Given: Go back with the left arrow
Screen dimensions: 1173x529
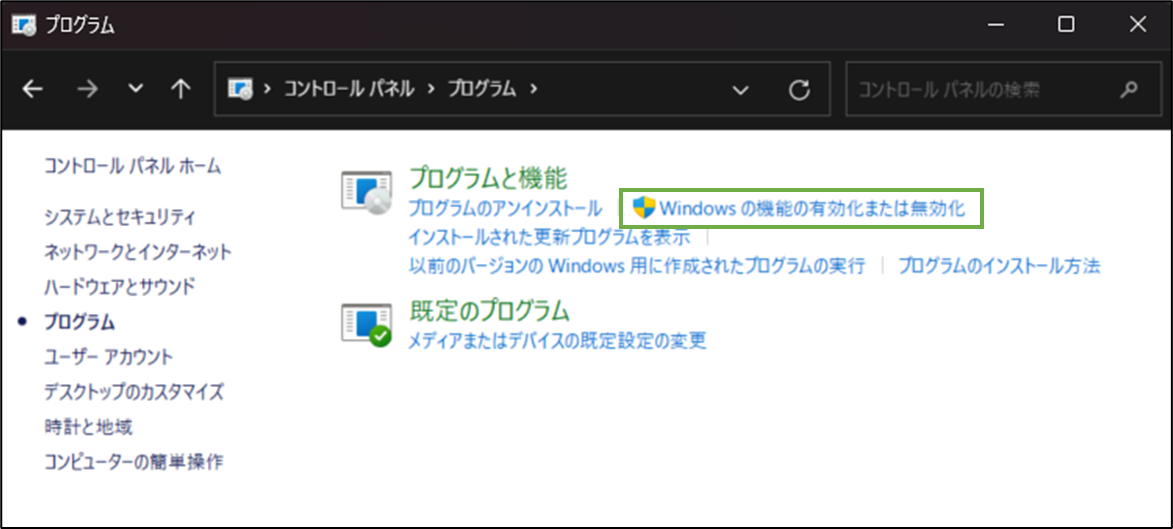Looking at the screenshot, I should (x=32, y=90).
